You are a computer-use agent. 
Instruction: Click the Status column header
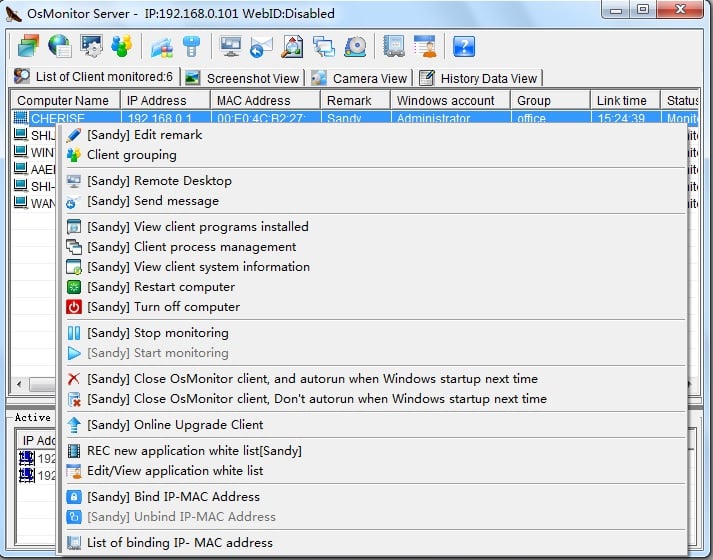click(680, 100)
